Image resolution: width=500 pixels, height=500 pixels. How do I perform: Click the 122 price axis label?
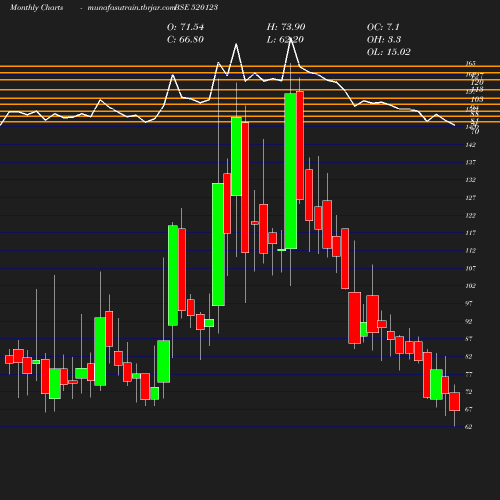471,215
